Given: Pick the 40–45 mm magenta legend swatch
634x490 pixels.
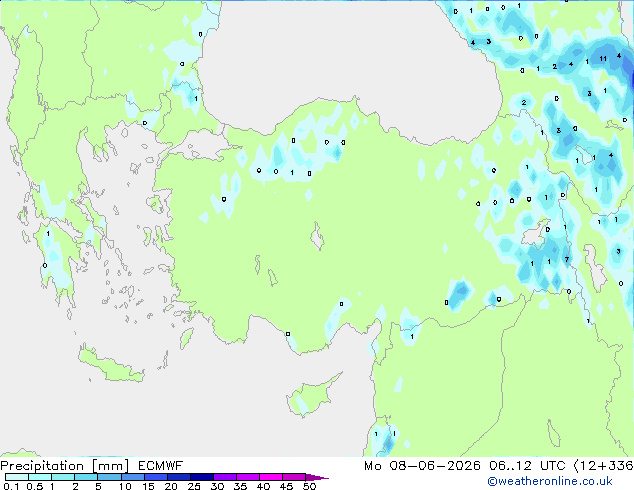Looking at the screenshot, I should (271, 477).
